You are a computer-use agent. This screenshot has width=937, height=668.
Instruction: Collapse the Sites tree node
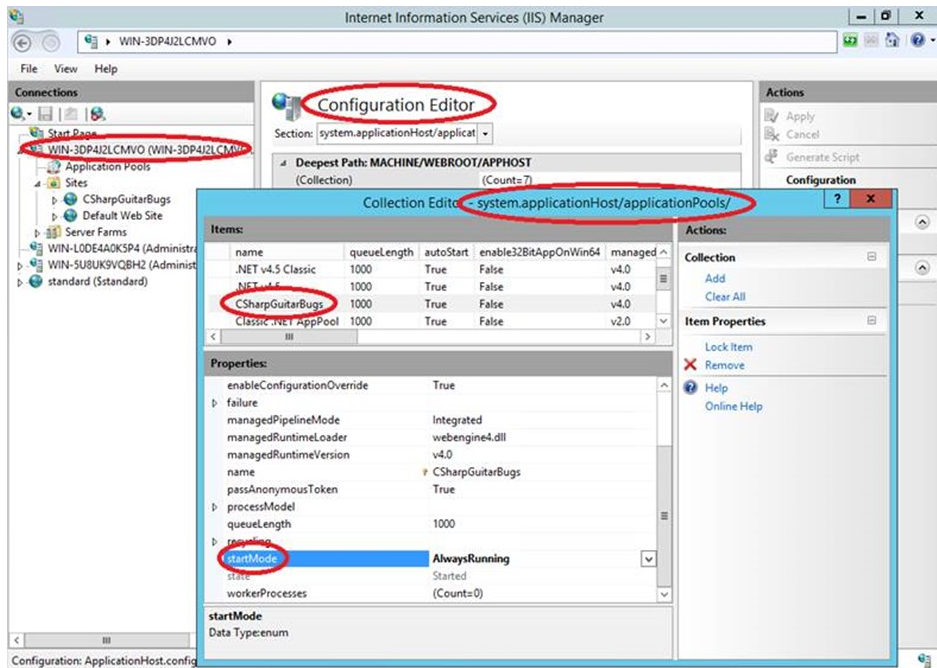coord(38,184)
